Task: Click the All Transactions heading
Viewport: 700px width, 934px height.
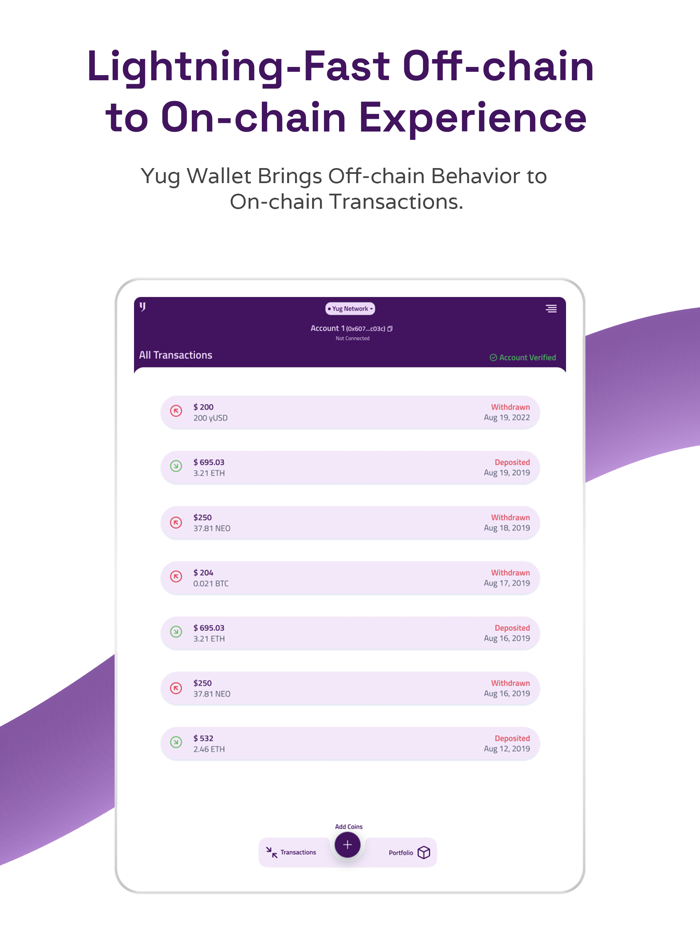Action: [175, 355]
